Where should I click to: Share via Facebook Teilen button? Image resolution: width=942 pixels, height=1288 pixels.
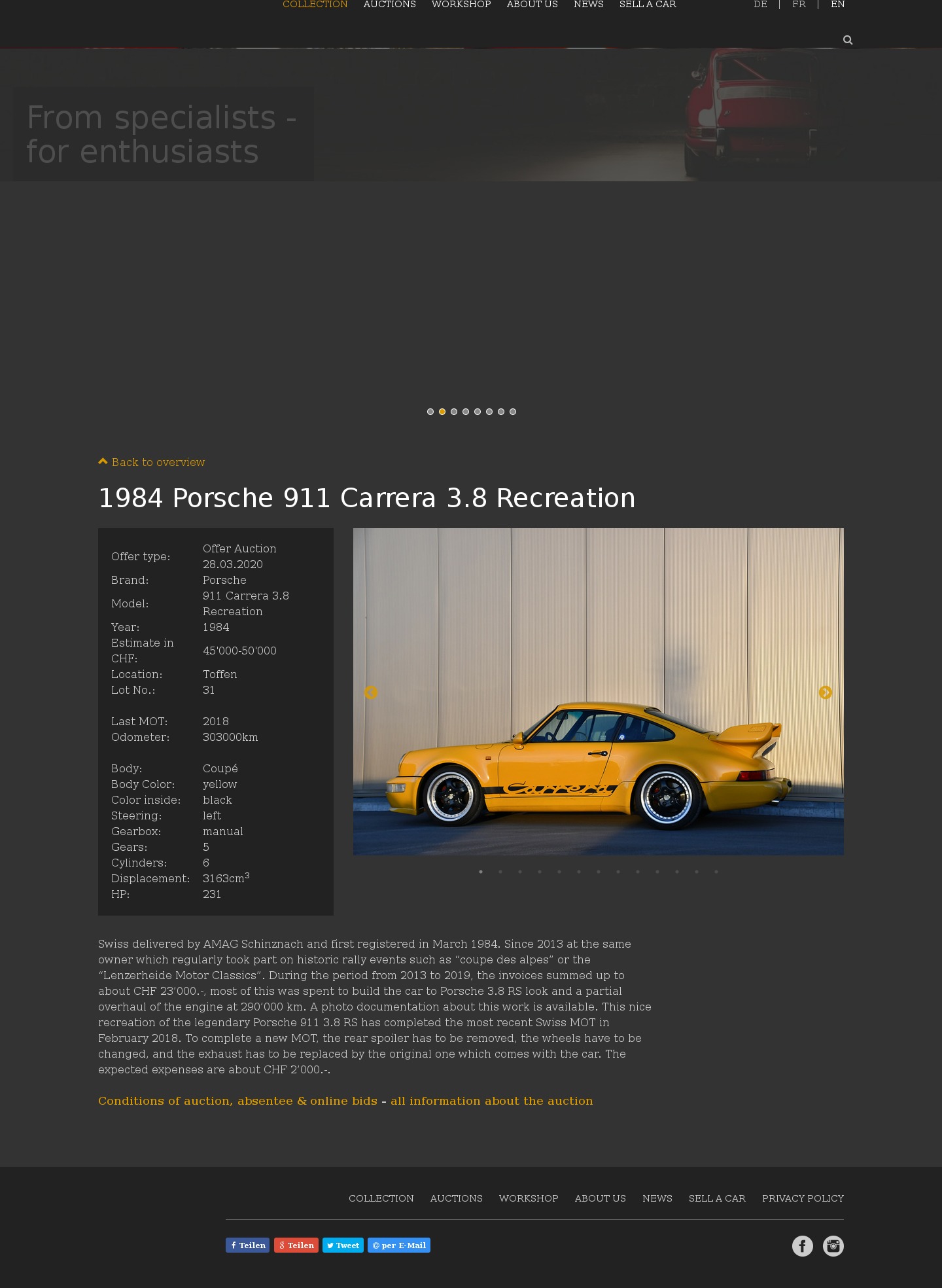pyautogui.click(x=248, y=1245)
